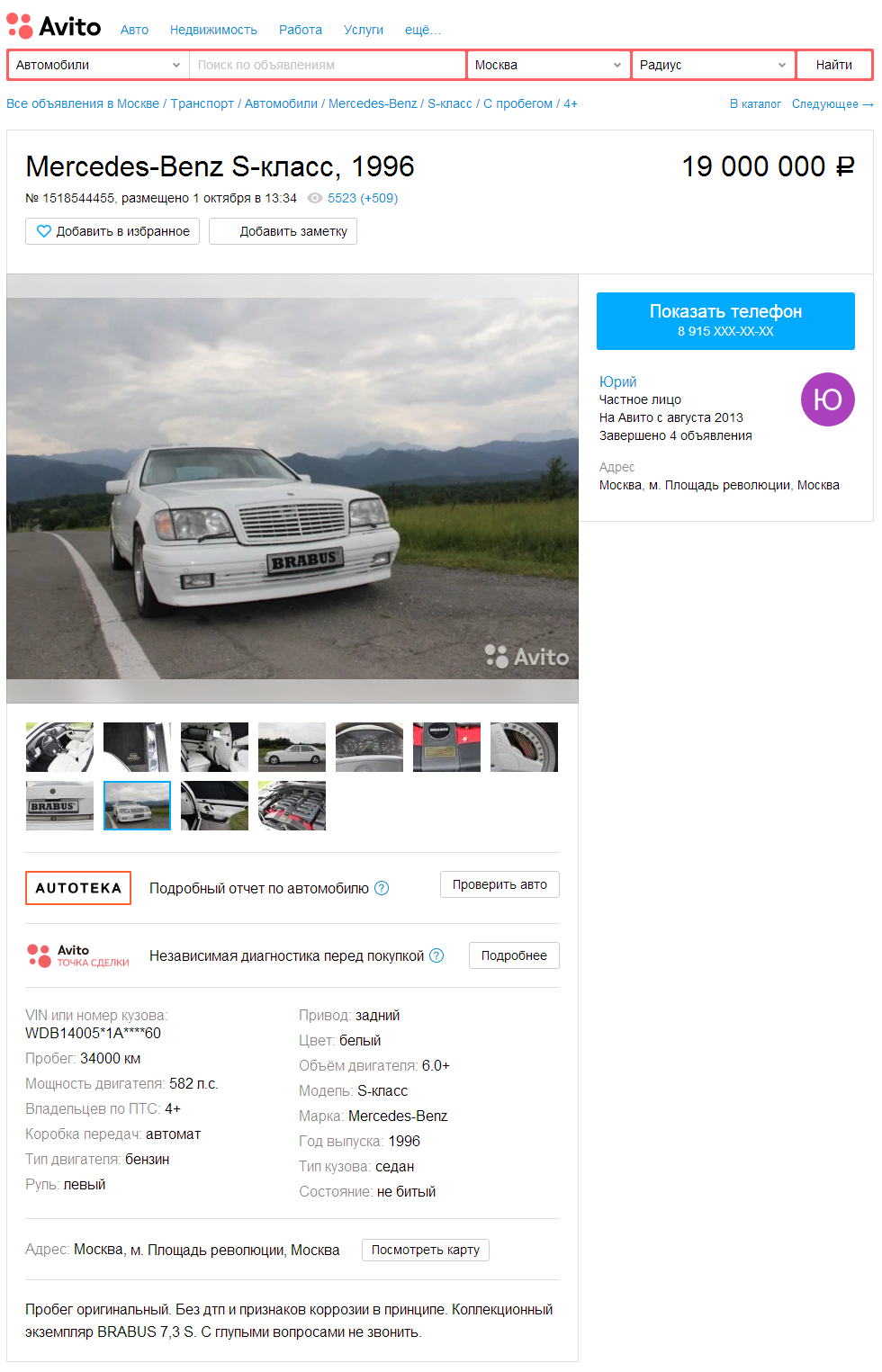Click the AUTOTEKA logo

click(78, 888)
